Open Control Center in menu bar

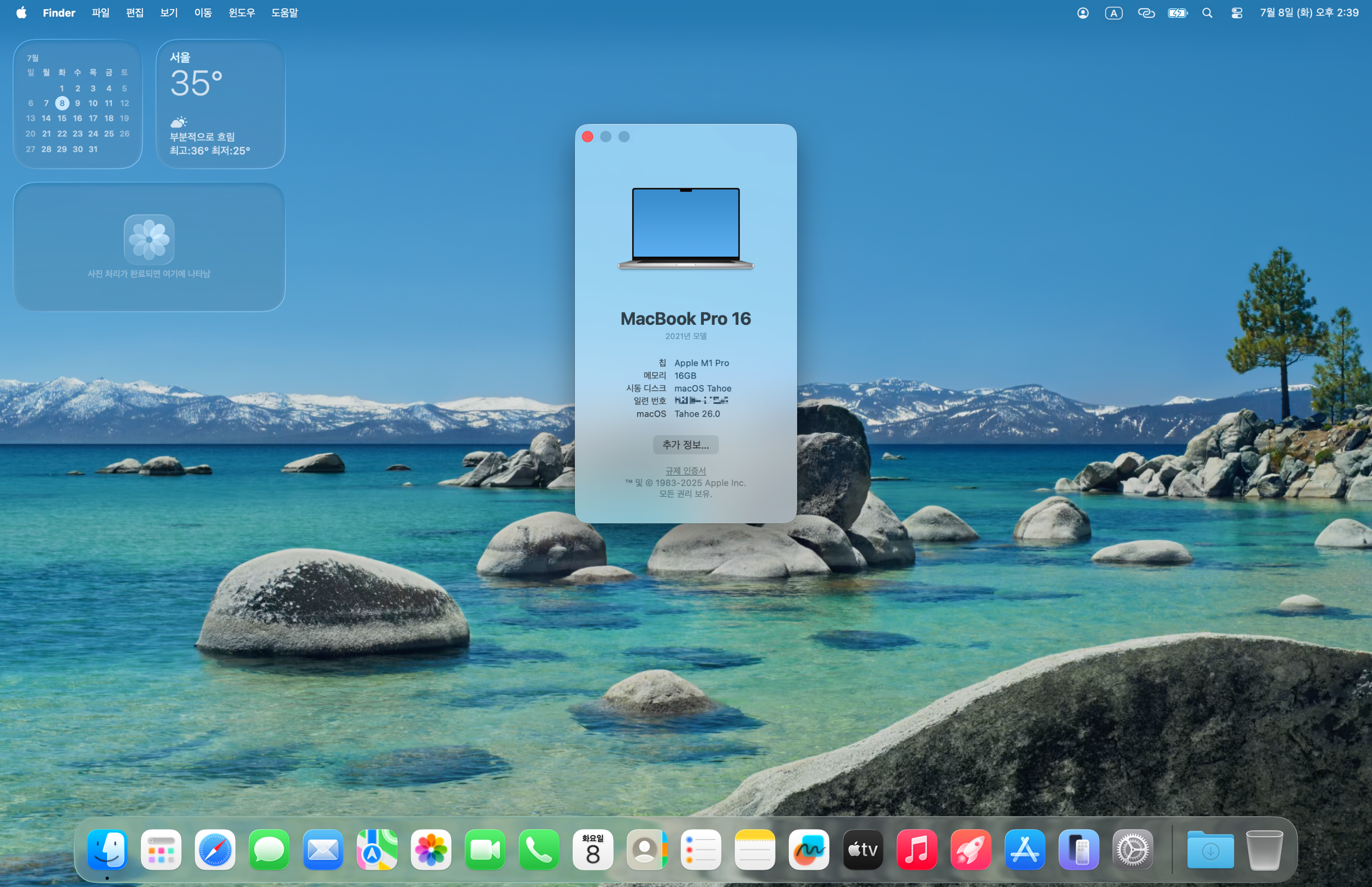[1237, 13]
